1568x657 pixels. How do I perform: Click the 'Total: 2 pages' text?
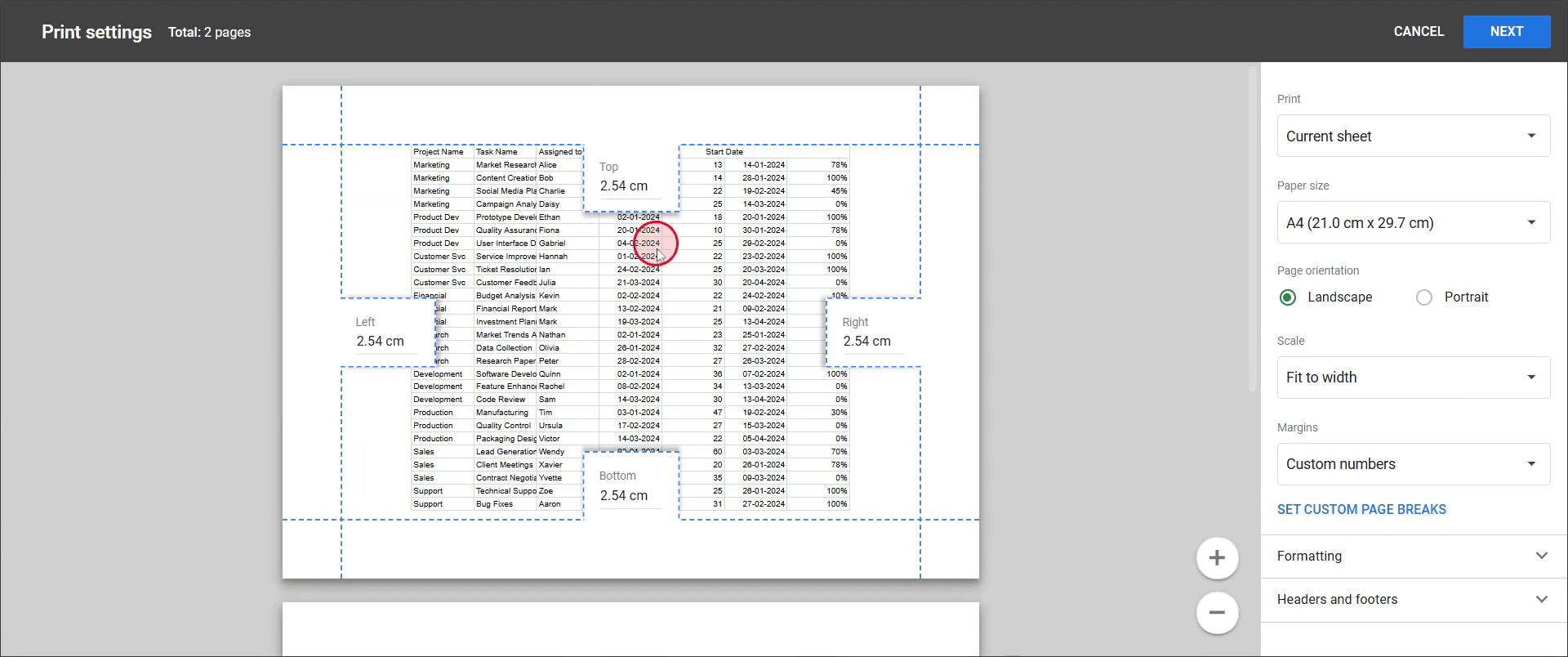(209, 32)
